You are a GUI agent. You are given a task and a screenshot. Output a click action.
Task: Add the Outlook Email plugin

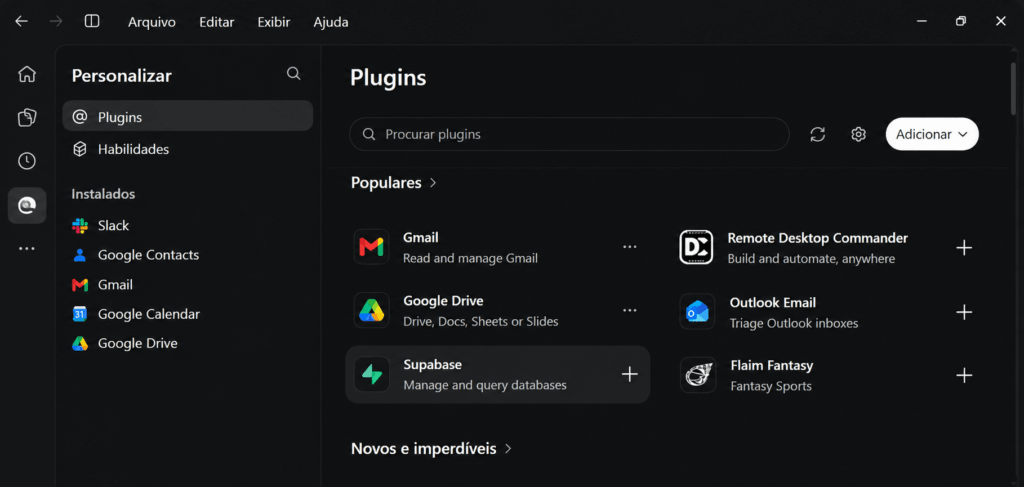pyautogui.click(x=964, y=312)
